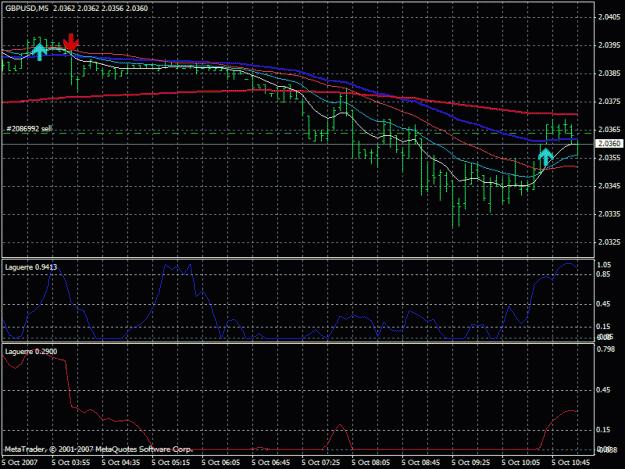
Task: Click the #2086992 sell order label
Action: (29, 129)
